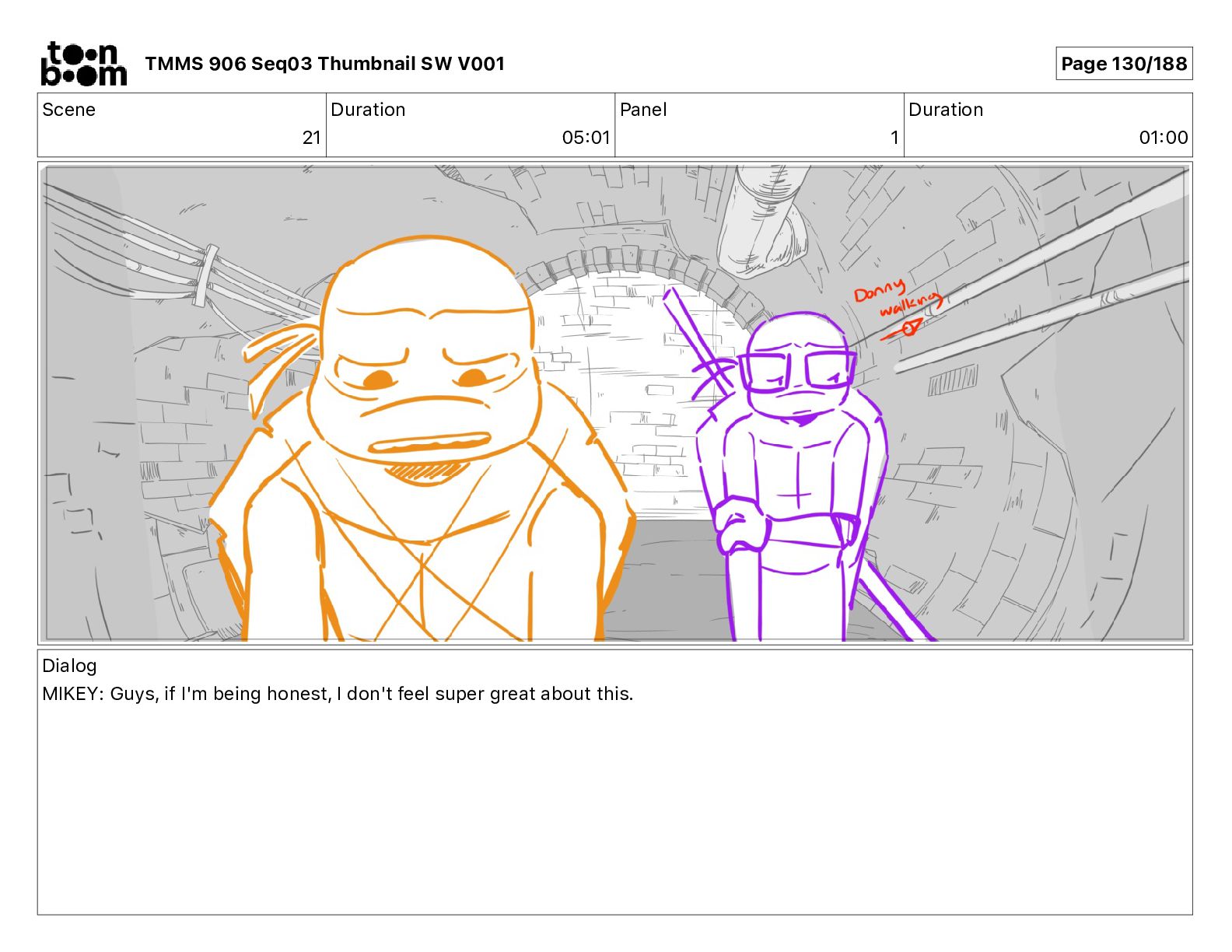
Task: Select the title 'TMMS 906 Seq03 Thumbnail SW V001'
Action: pyautogui.click(x=324, y=64)
